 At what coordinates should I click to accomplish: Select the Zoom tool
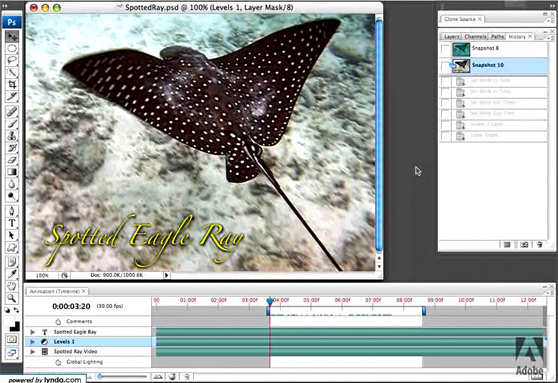tap(12, 298)
